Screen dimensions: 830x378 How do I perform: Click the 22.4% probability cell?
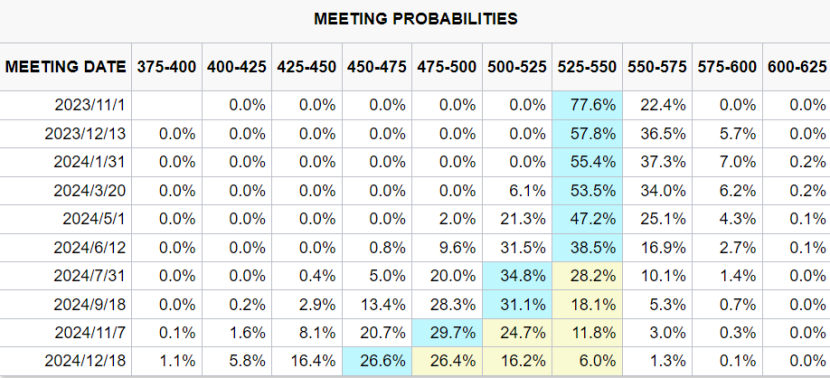(x=657, y=105)
